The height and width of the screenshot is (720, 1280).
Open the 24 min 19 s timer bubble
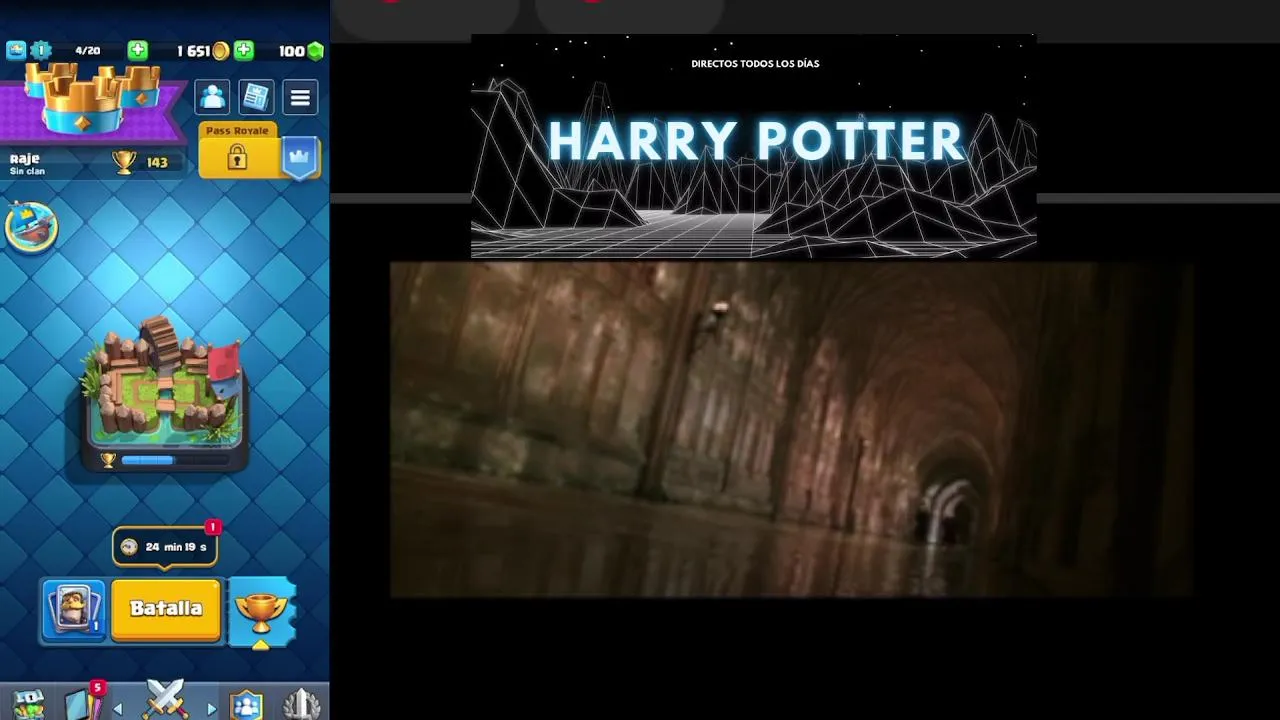(165, 546)
